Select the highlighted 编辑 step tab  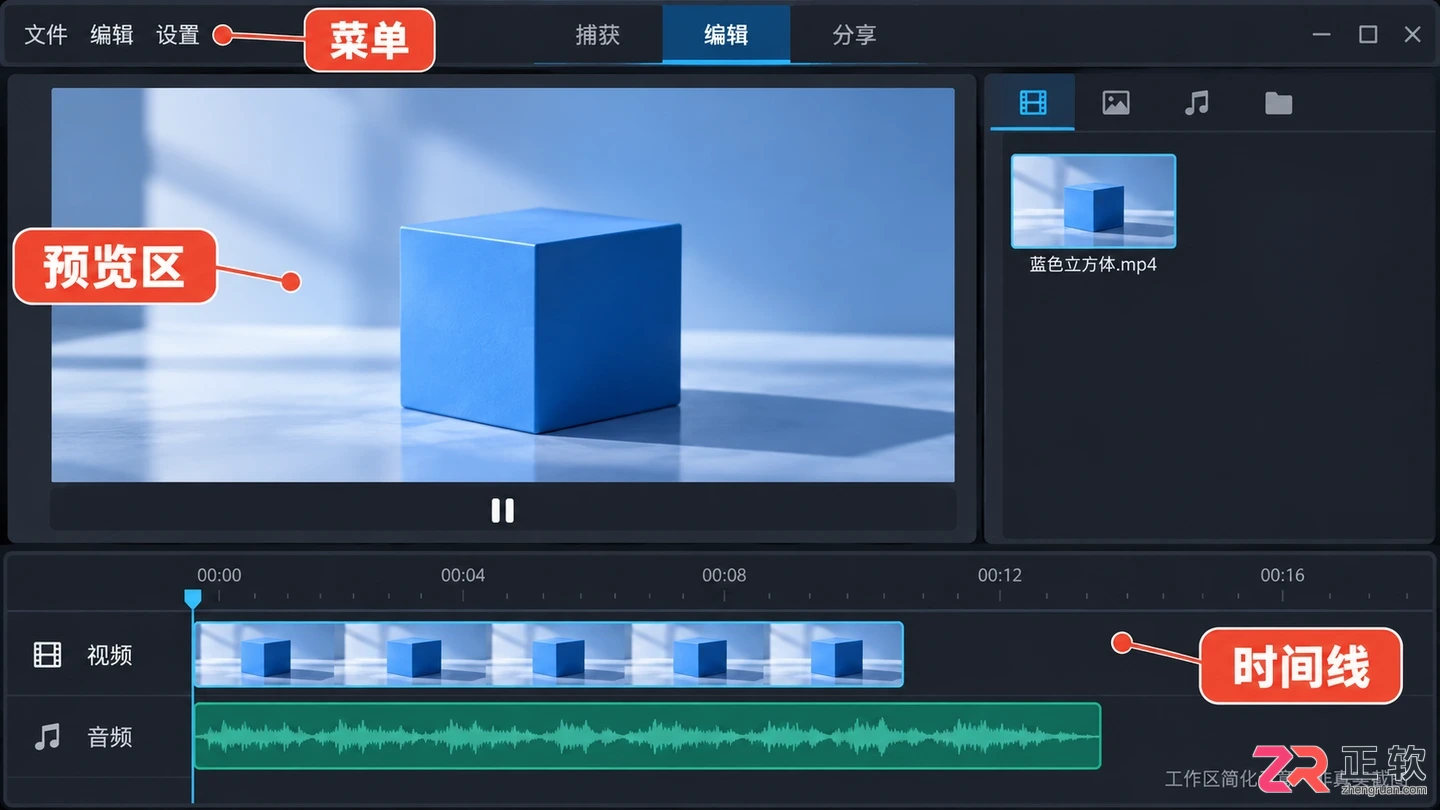726,35
